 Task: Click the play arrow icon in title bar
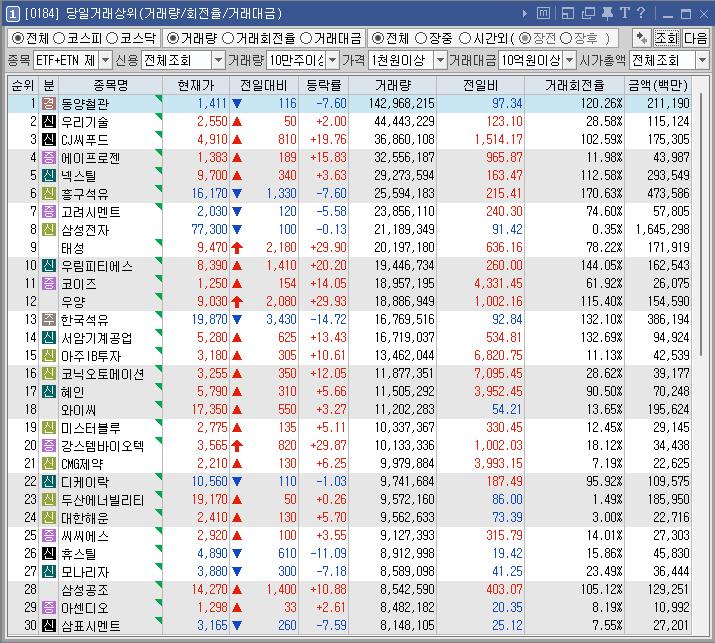(x=525, y=14)
